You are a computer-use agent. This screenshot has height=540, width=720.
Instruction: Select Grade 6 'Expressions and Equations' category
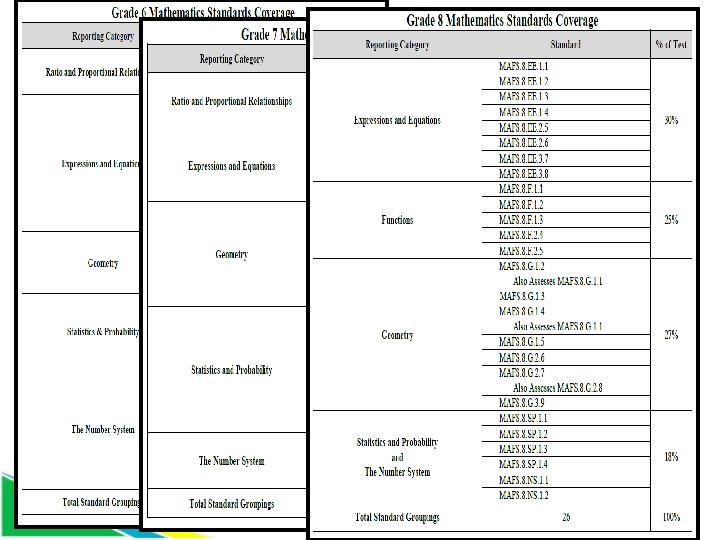click(x=100, y=164)
